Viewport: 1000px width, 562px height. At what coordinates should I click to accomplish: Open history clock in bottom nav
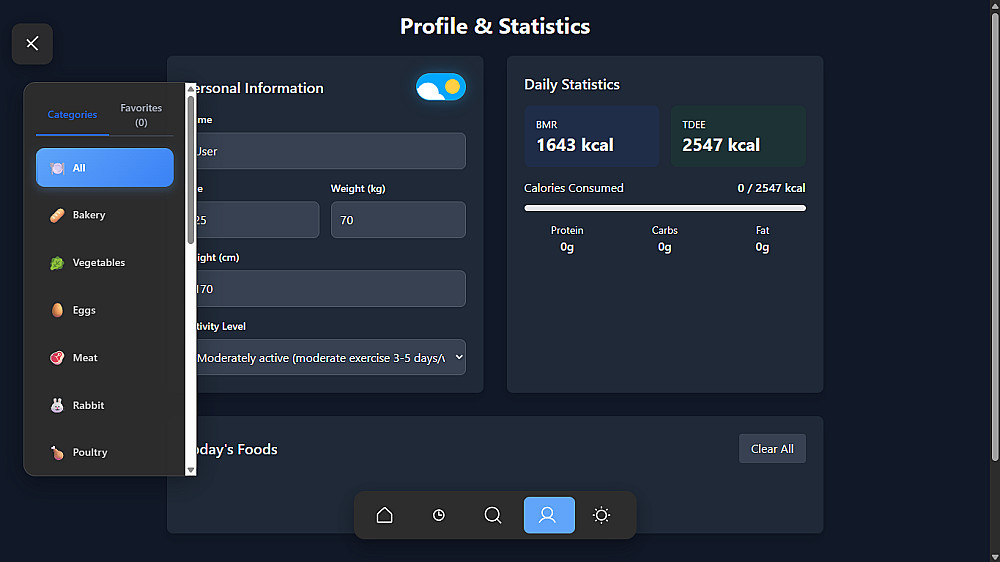(439, 515)
